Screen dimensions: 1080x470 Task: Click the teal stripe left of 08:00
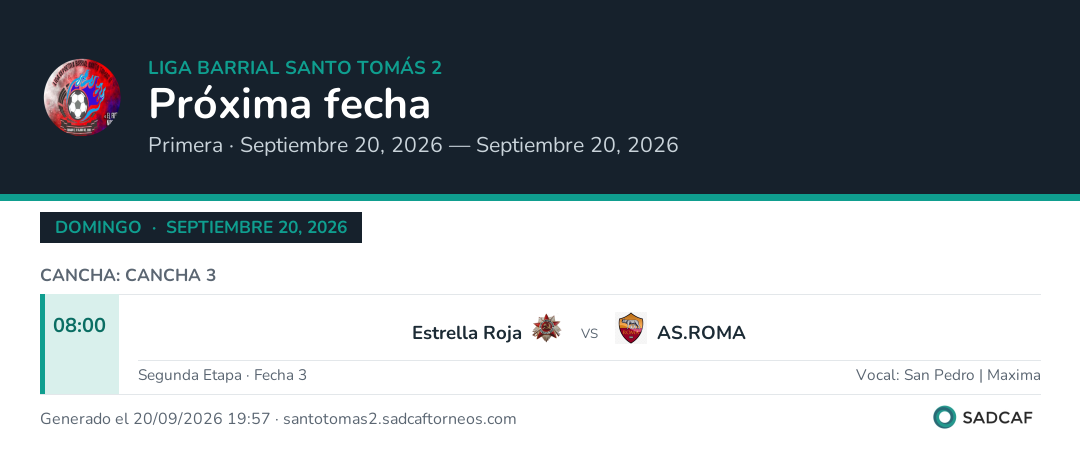(x=42, y=345)
